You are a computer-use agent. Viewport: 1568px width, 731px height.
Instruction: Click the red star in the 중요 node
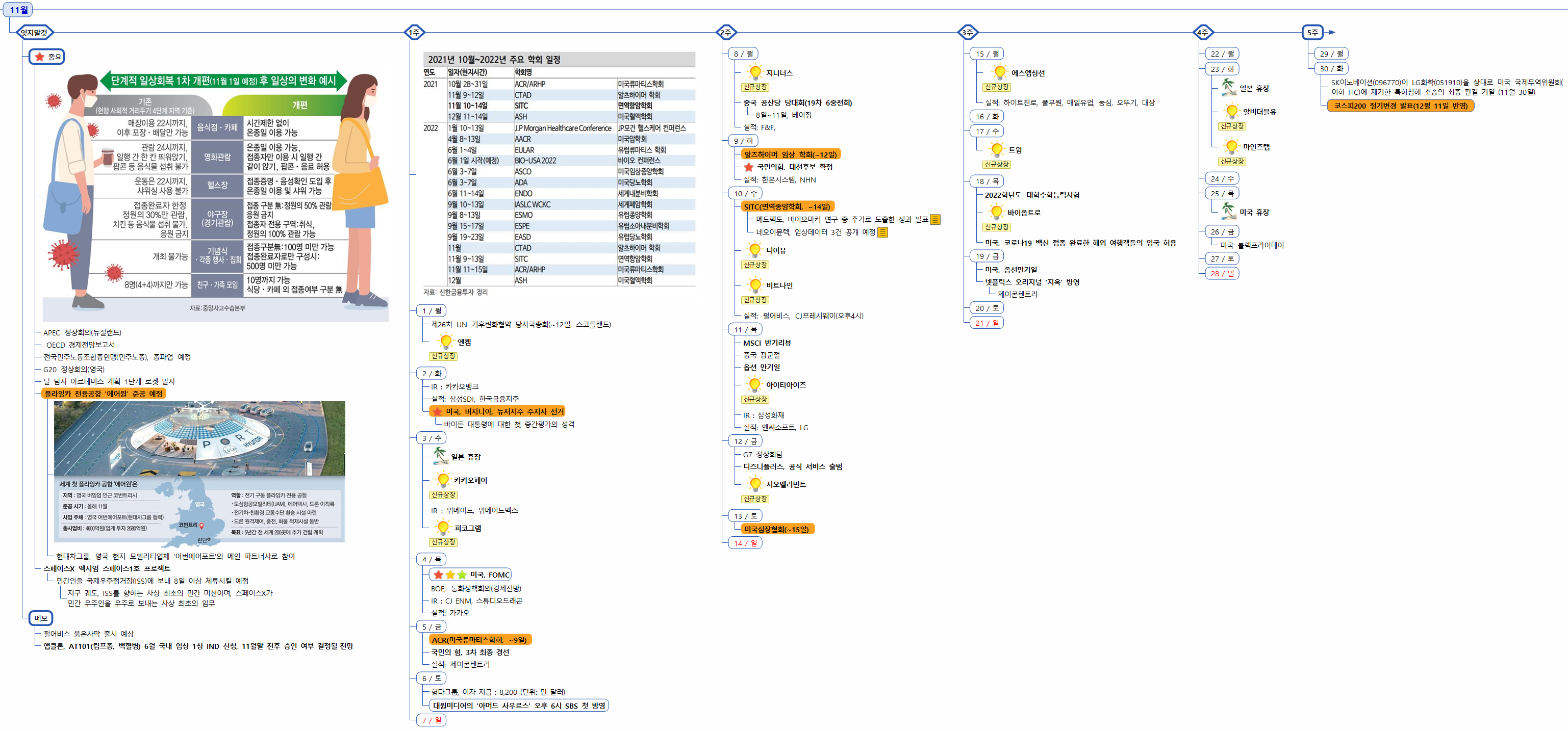tap(40, 57)
